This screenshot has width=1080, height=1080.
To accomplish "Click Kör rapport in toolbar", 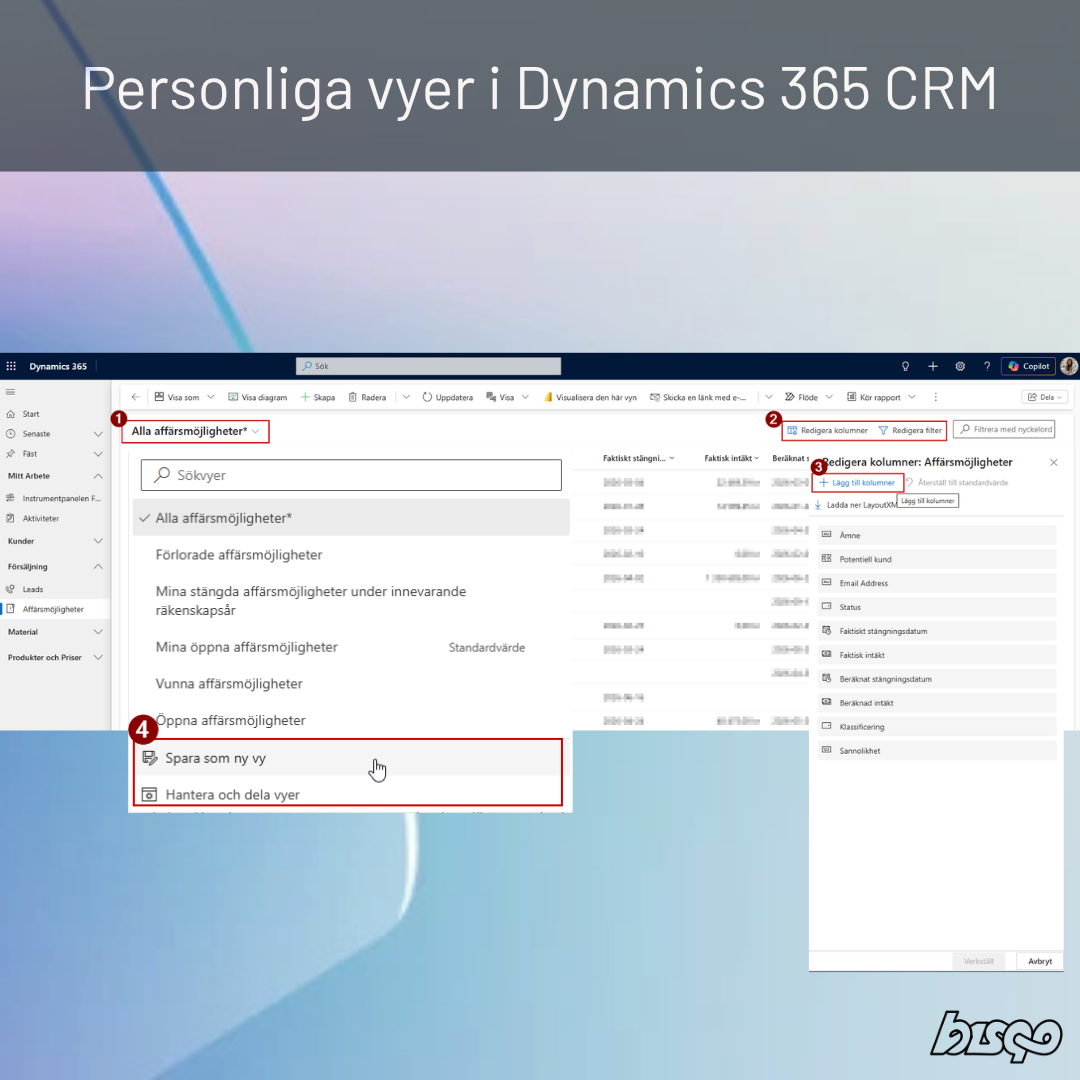I will point(873,397).
